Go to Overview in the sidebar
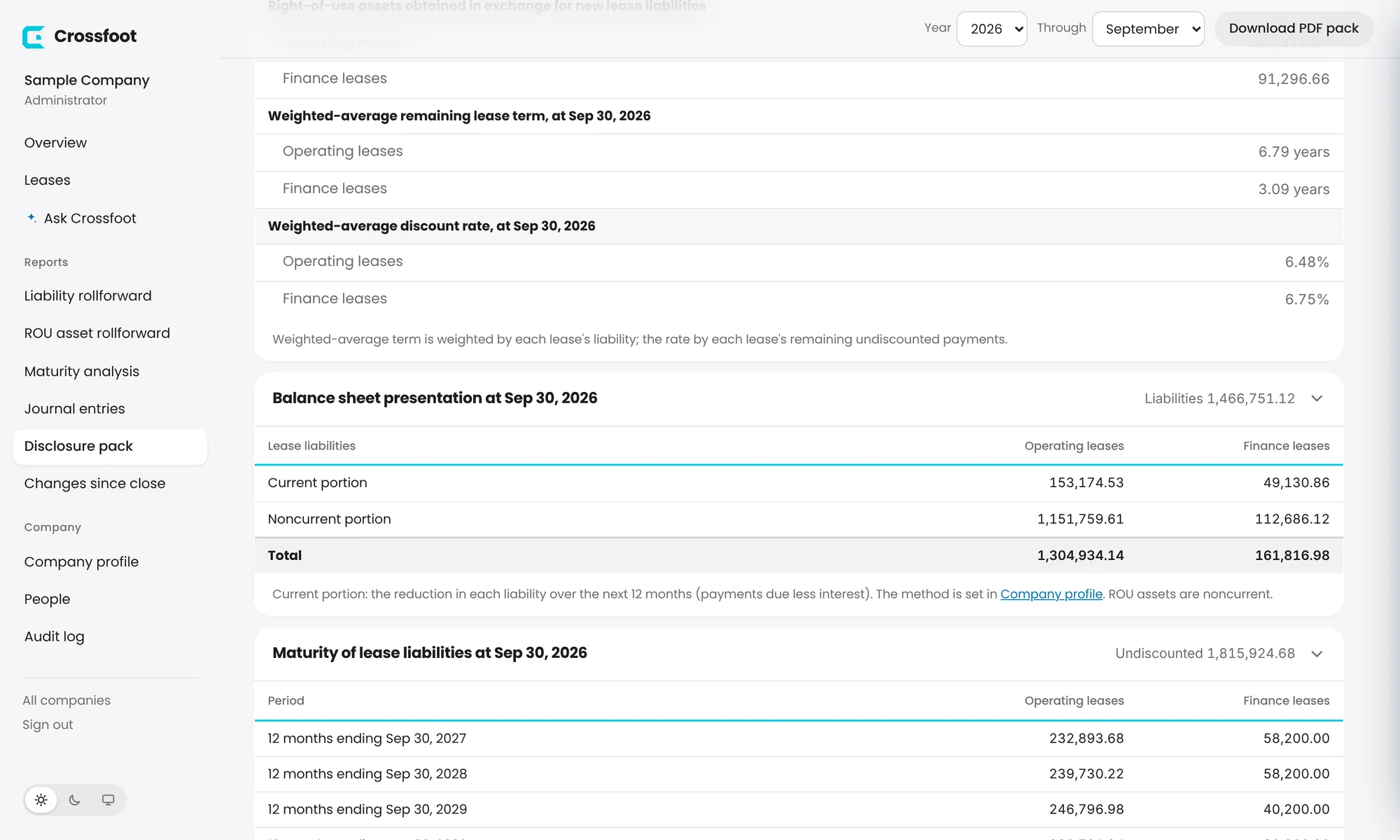This screenshot has height=840, width=1400. point(55,143)
